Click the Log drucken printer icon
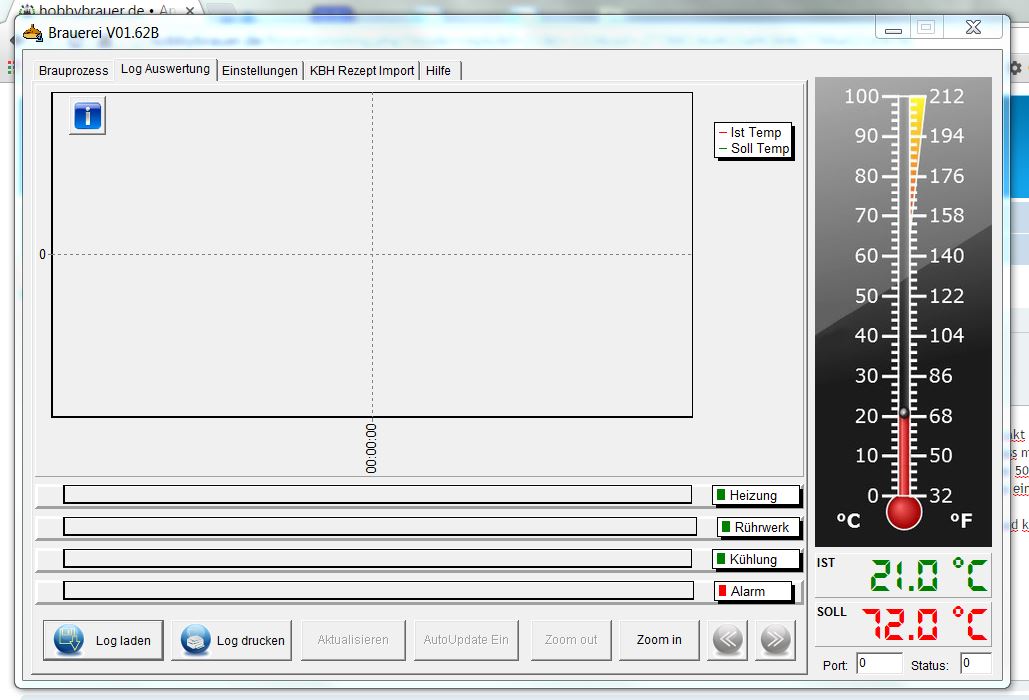Viewport: 1029px width, 700px height. coord(196,640)
